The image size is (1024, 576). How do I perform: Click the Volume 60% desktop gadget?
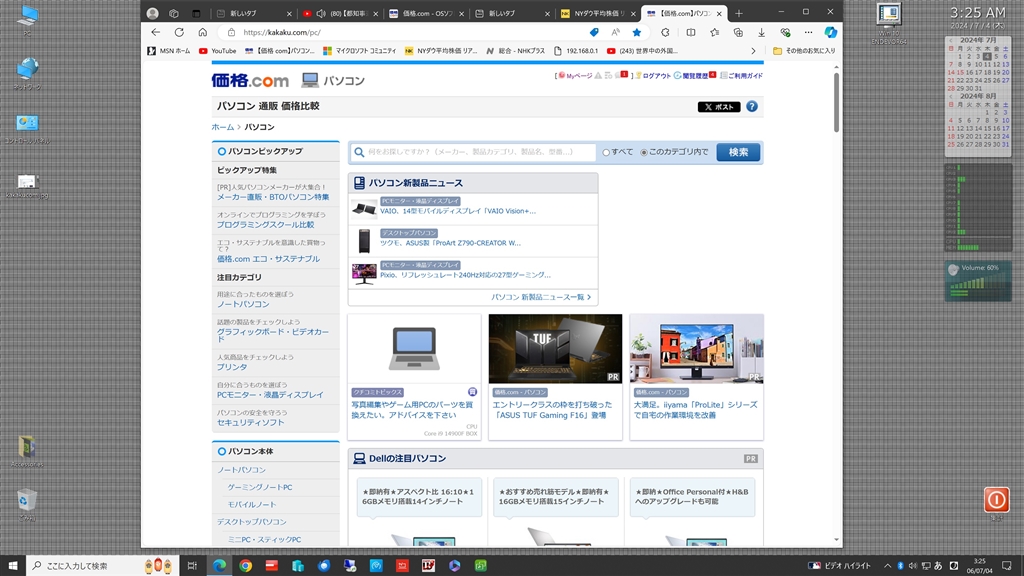pos(978,281)
